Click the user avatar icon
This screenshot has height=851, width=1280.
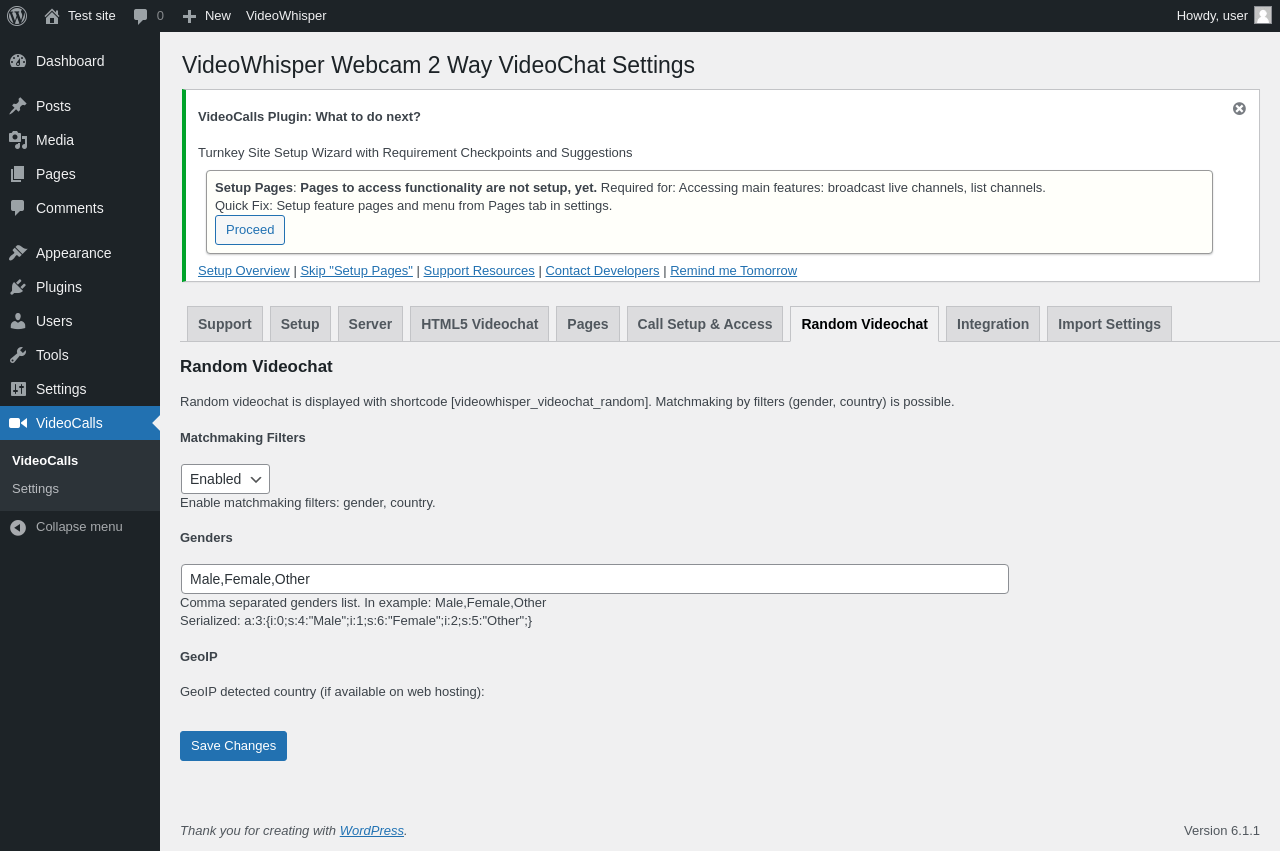coord(1263,15)
